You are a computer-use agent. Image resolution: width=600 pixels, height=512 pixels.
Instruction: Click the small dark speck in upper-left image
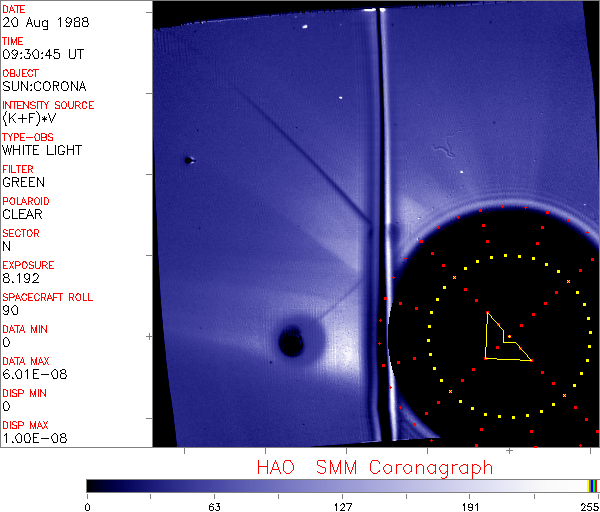coord(188,160)
